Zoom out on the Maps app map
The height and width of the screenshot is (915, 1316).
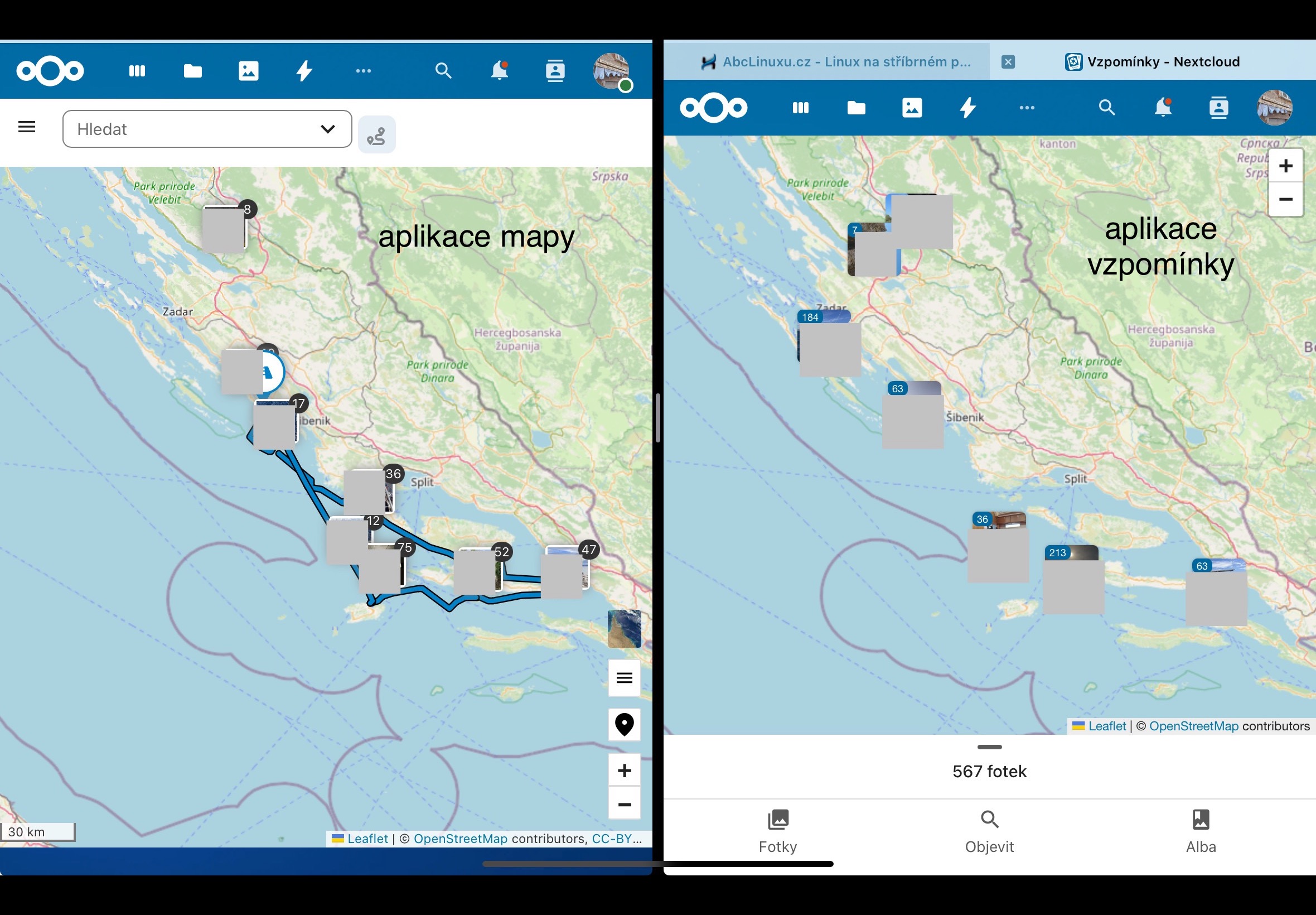point(624,804)
